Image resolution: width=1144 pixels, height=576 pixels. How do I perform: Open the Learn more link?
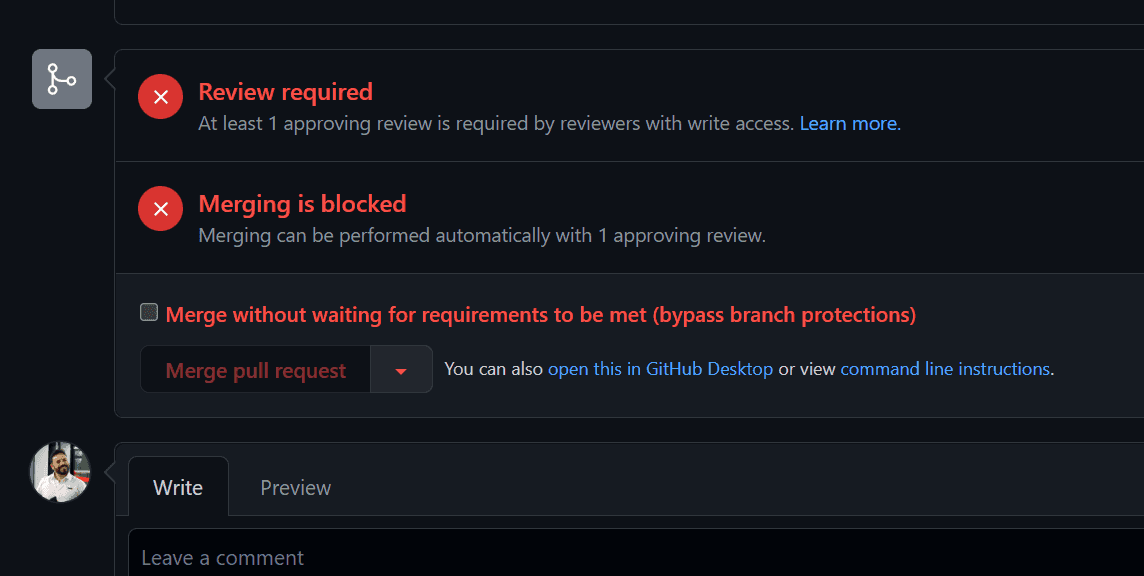pyautogui.click(x=848, y=124)
